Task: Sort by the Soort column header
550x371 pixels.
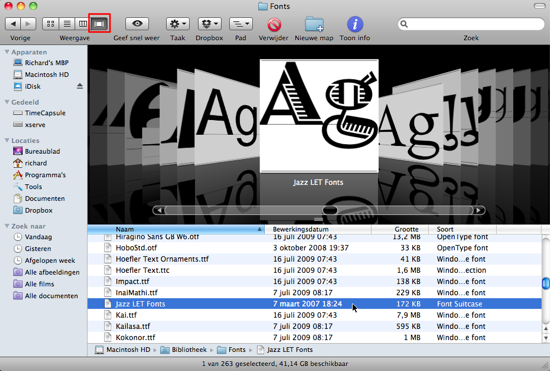Action: pos(463,229)
